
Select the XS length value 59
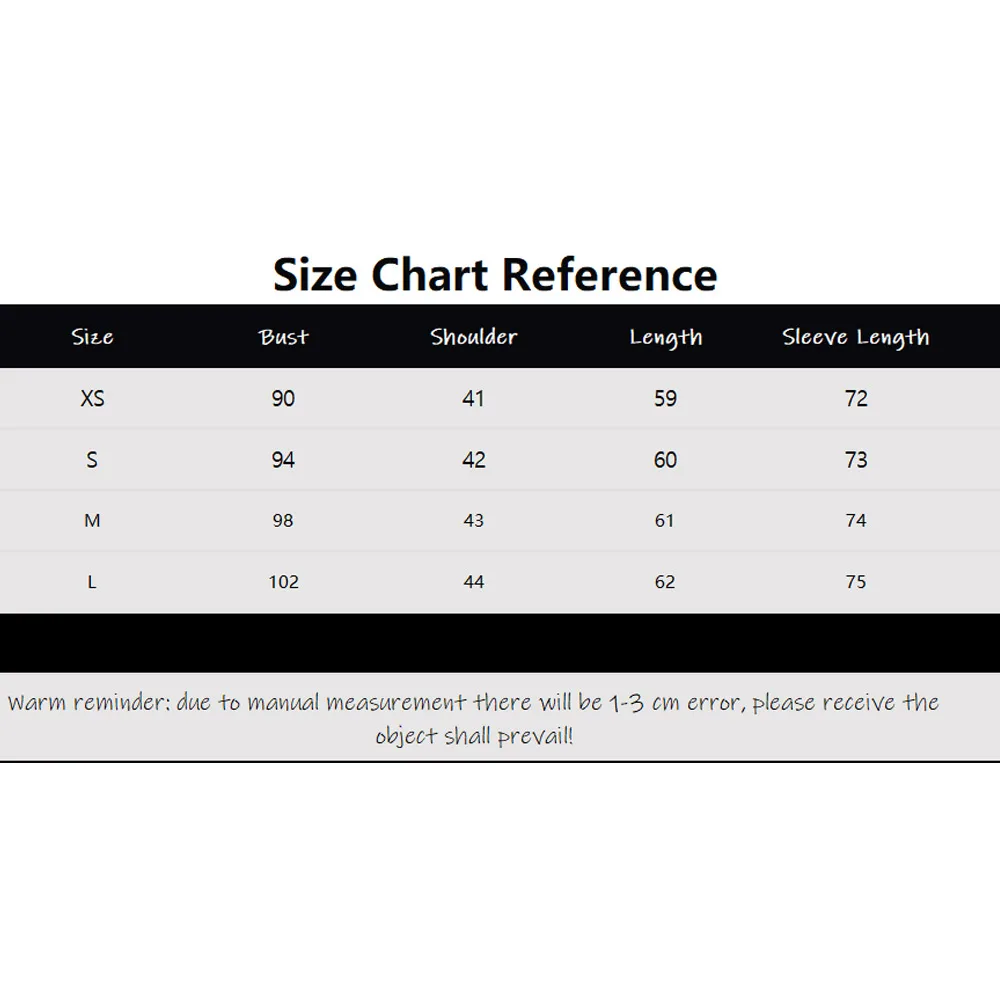(x=665, y=399)
